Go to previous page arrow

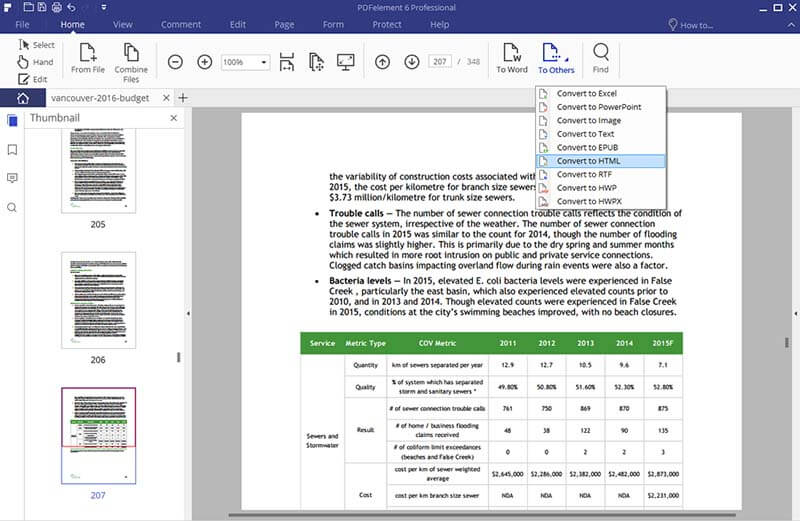(x=382, y=62)
